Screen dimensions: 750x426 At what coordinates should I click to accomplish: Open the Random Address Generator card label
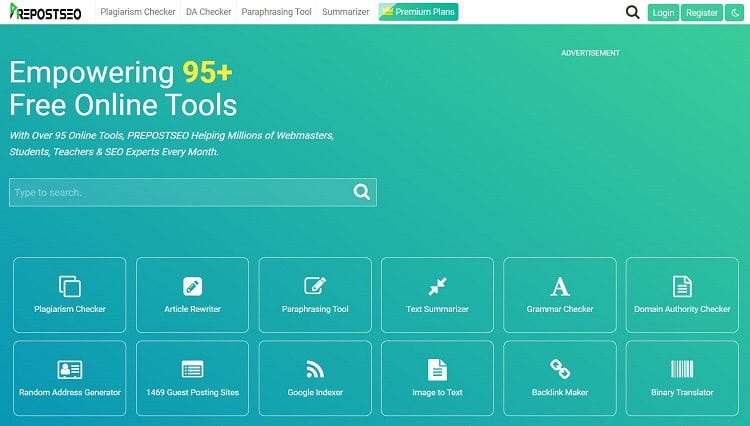point(70,392)
